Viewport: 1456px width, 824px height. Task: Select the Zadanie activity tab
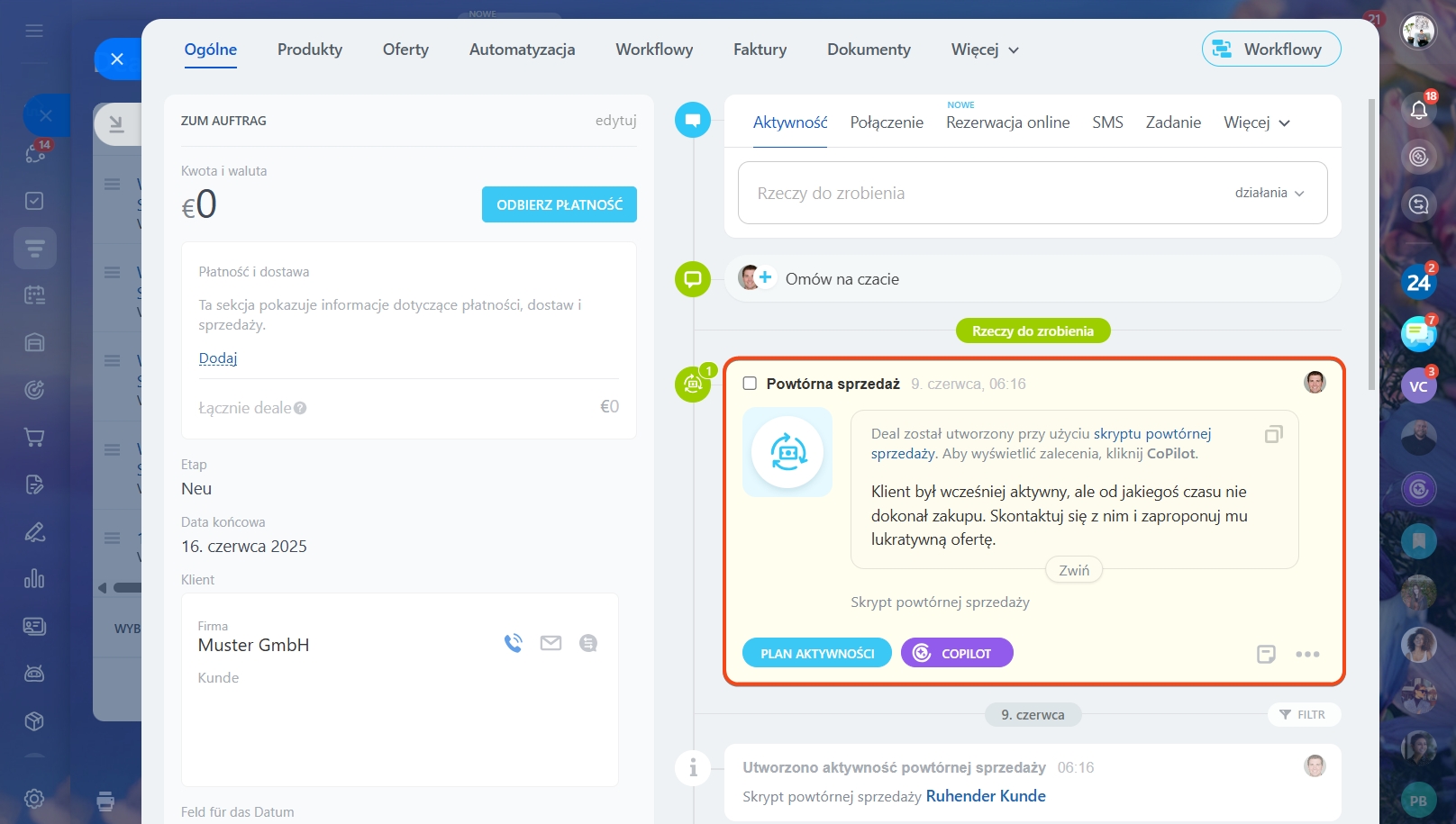coord(1173,122)
